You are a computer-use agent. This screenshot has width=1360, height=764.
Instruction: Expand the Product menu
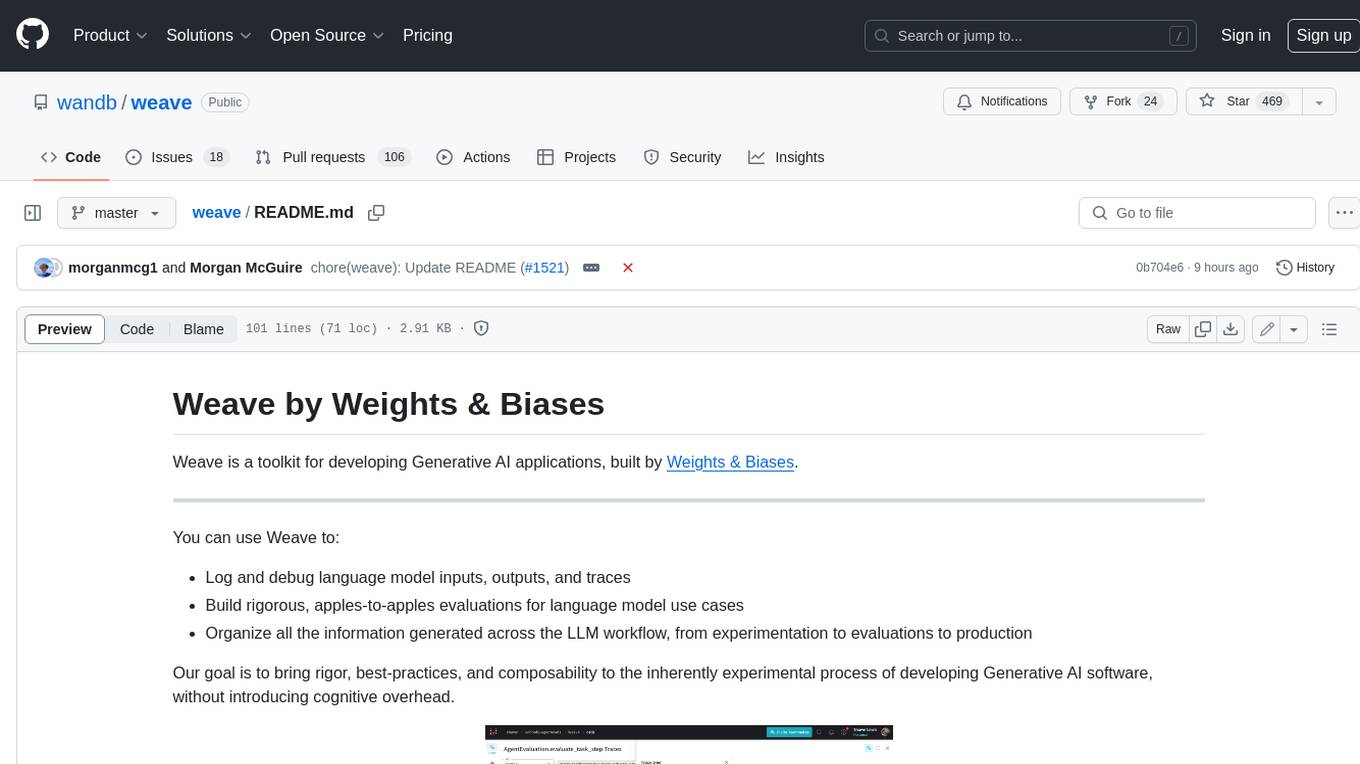pyautogui.click(x=110, y=35)
